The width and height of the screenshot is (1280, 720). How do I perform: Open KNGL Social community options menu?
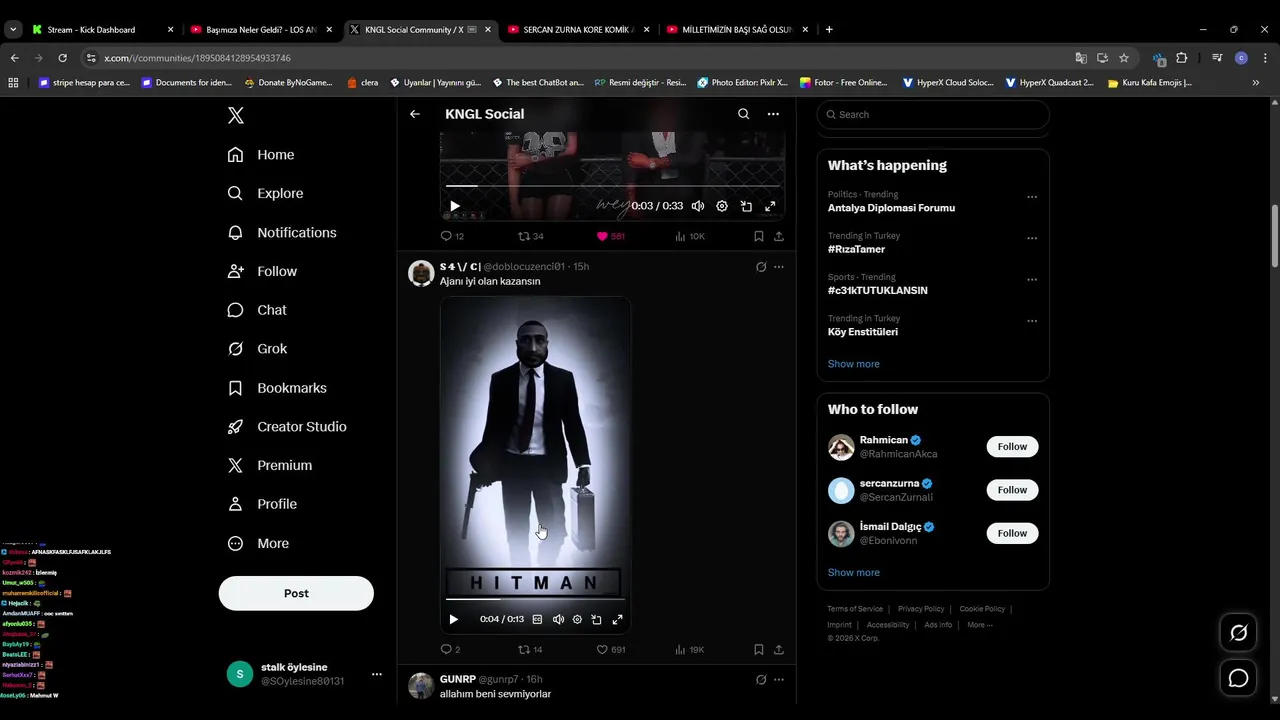pos(773,114)
